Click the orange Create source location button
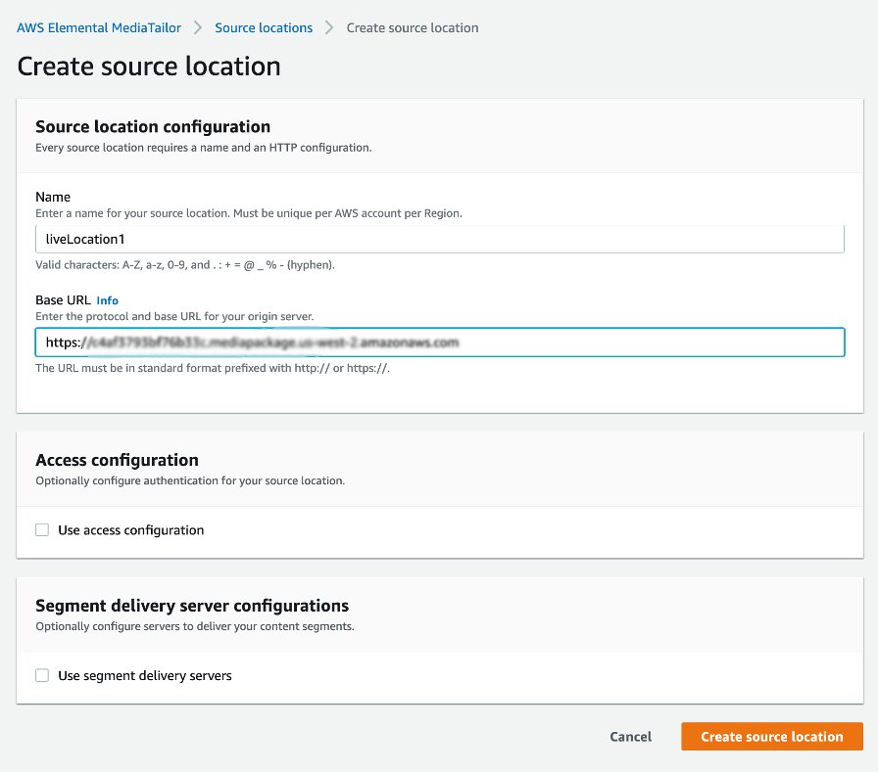 771,736
